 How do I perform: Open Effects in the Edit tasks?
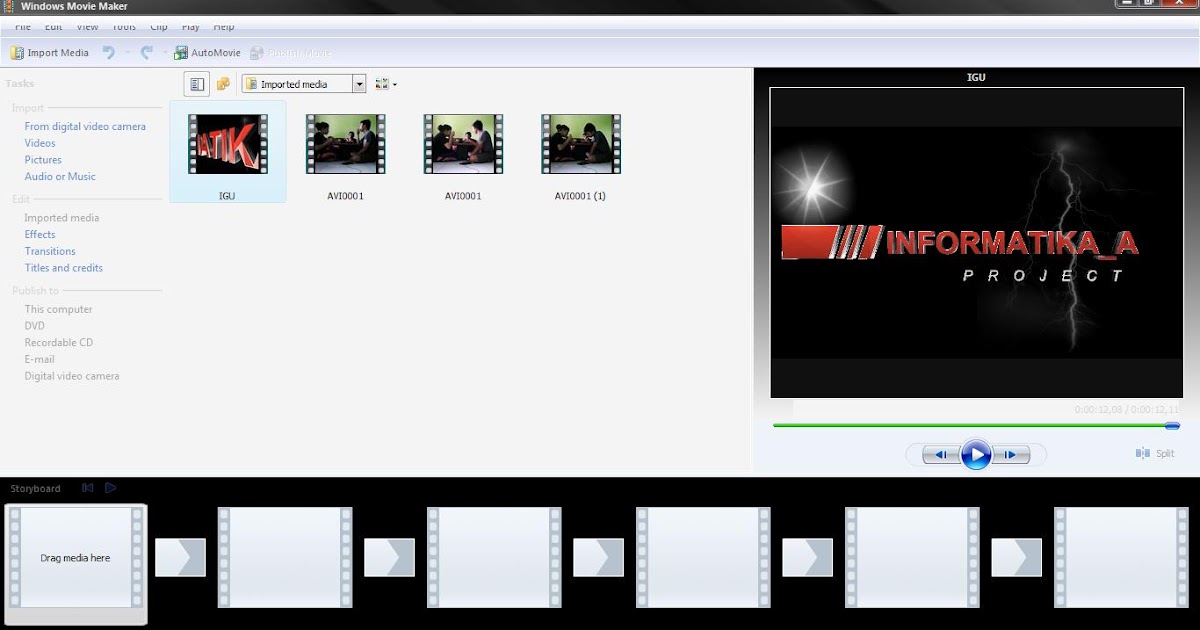click(x=40, y=234)
